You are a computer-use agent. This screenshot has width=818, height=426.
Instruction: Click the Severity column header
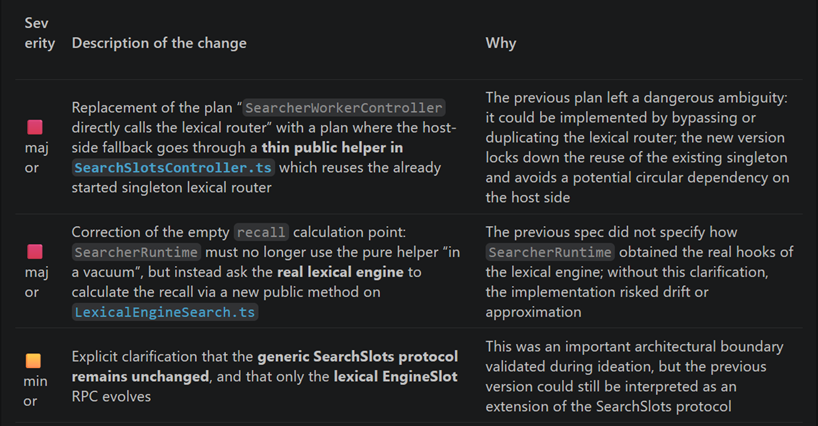(x=39, y=33)
